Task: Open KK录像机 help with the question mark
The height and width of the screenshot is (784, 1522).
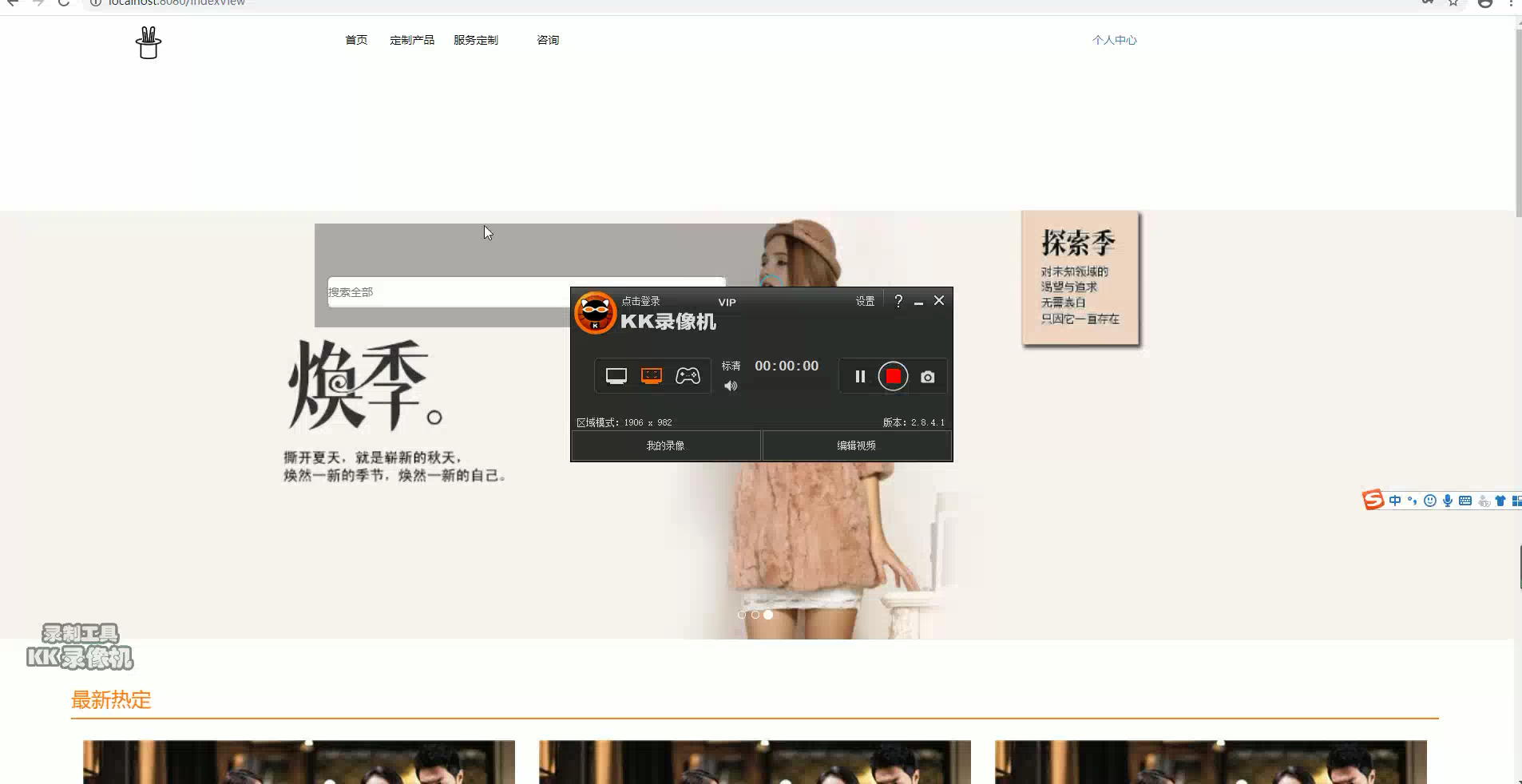Action: coord(898,301)
